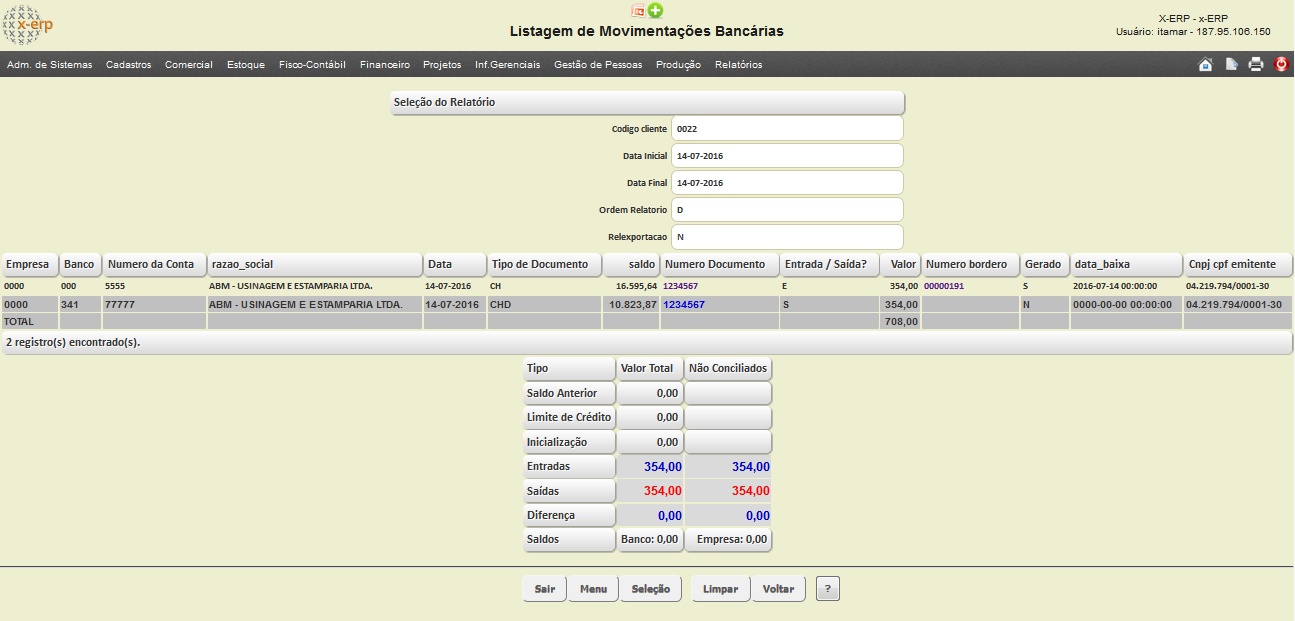Click the Voltar button
The width and height of the screenshot is (1295, 621).
(778, 589)
